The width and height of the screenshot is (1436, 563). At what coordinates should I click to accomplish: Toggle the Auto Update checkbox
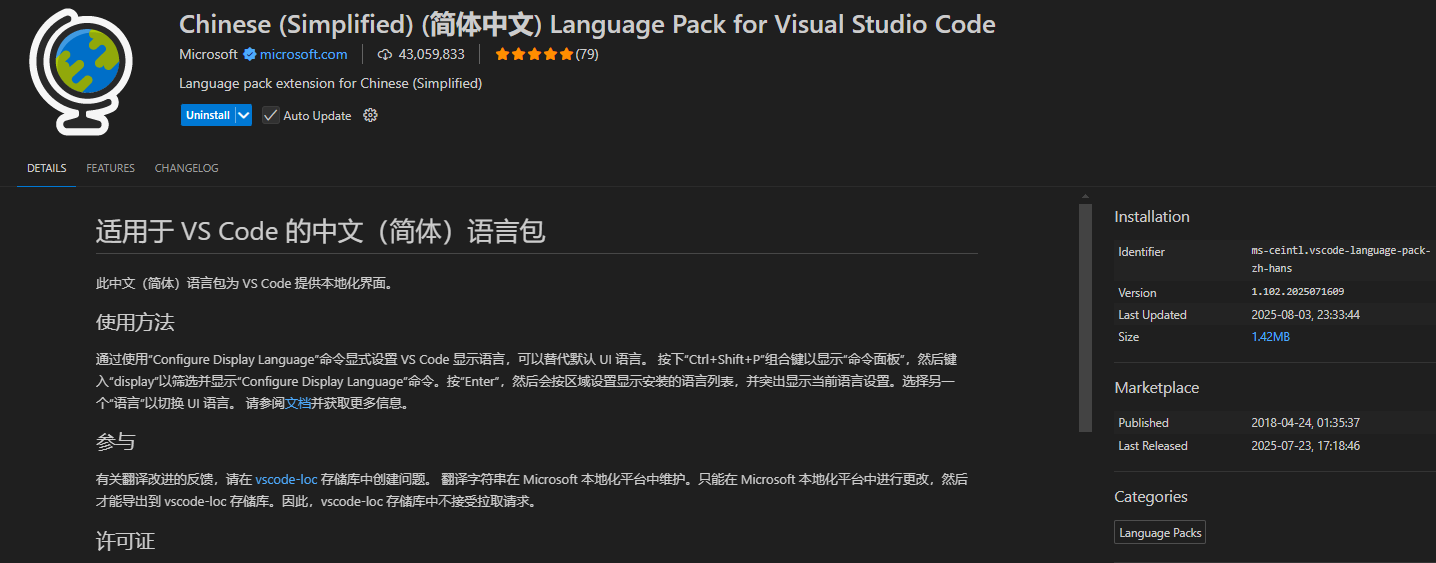point(270,115)
